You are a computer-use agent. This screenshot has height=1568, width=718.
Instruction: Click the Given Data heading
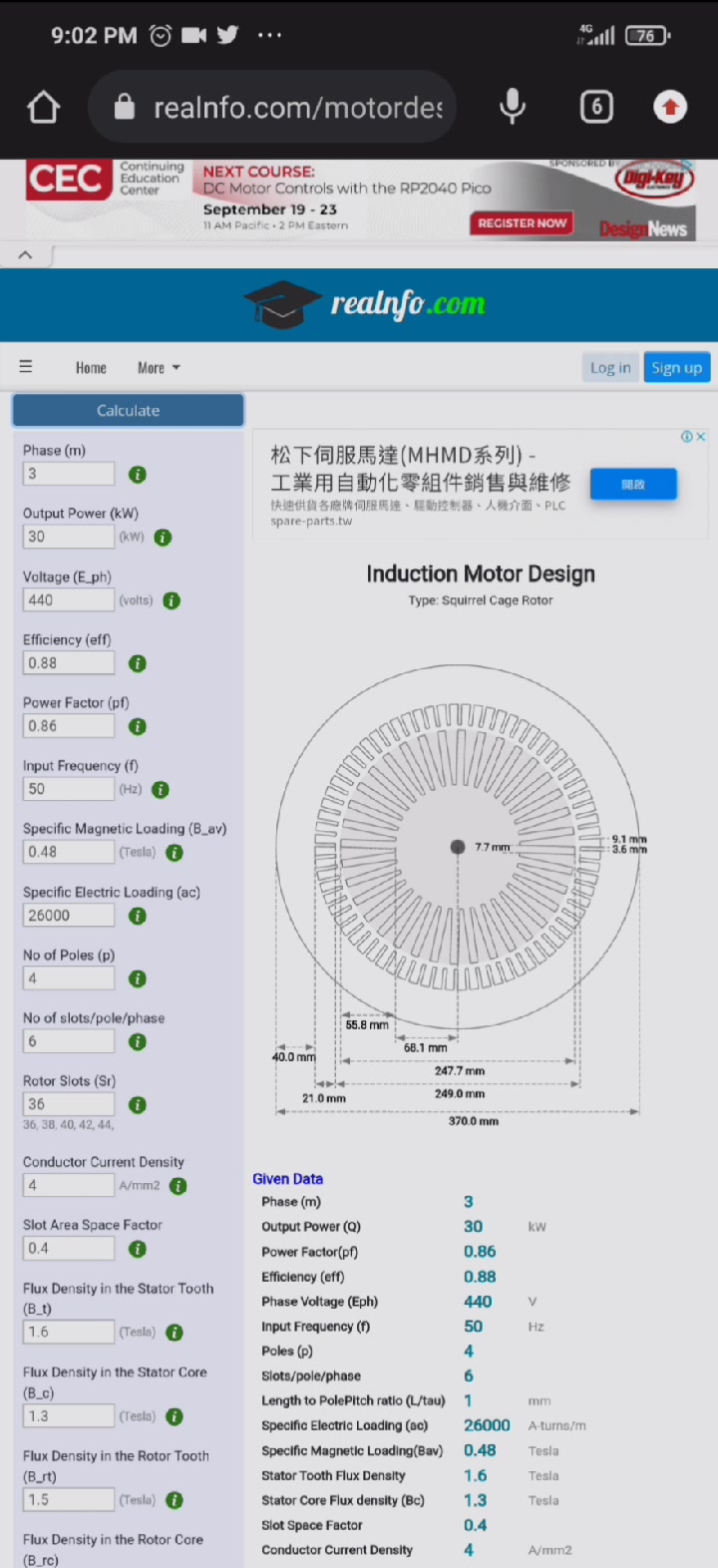pyautogui.click(x=287, y=1179)
